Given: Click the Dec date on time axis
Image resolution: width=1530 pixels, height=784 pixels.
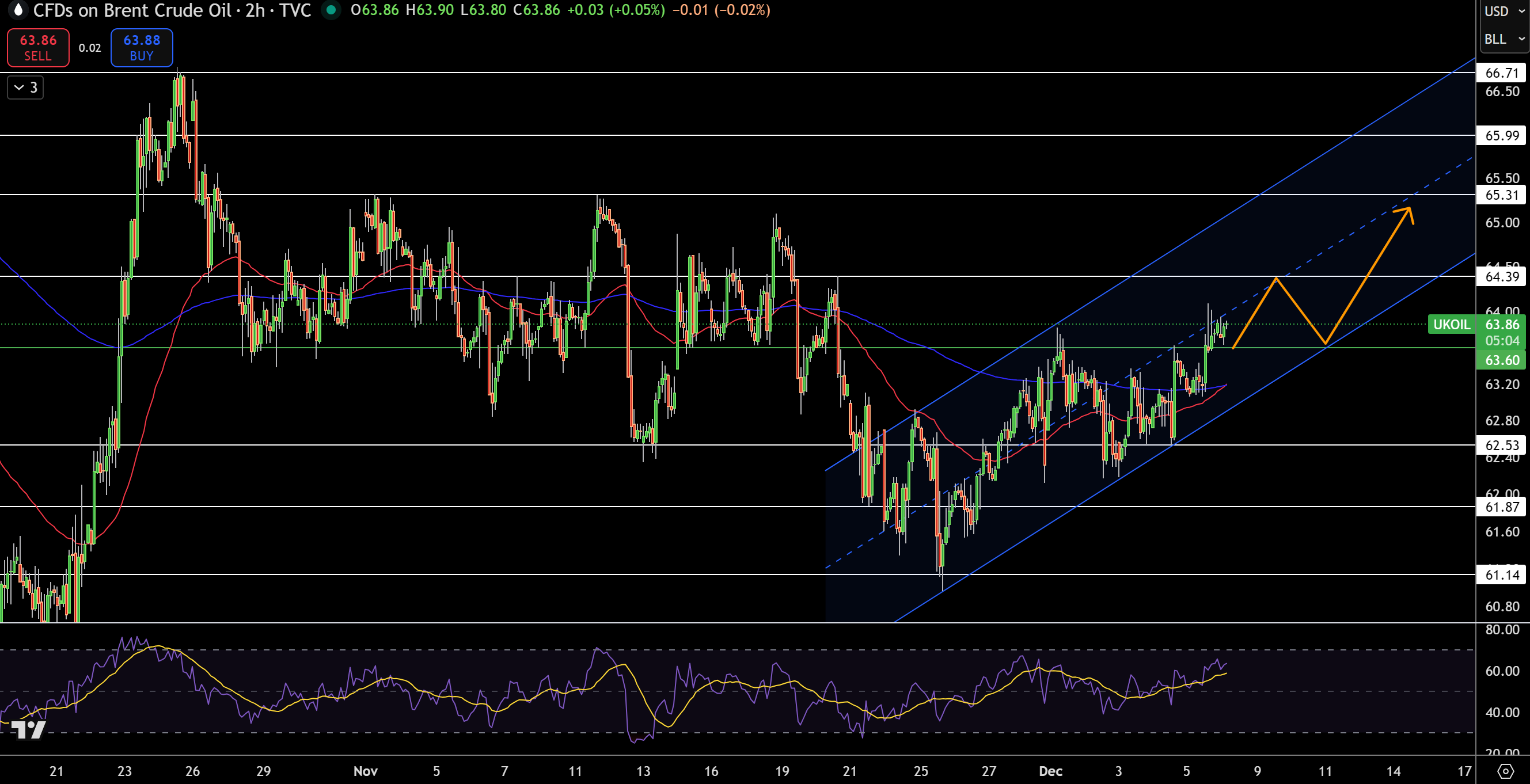Looking at the screenshot, I should pos(1050,771).
